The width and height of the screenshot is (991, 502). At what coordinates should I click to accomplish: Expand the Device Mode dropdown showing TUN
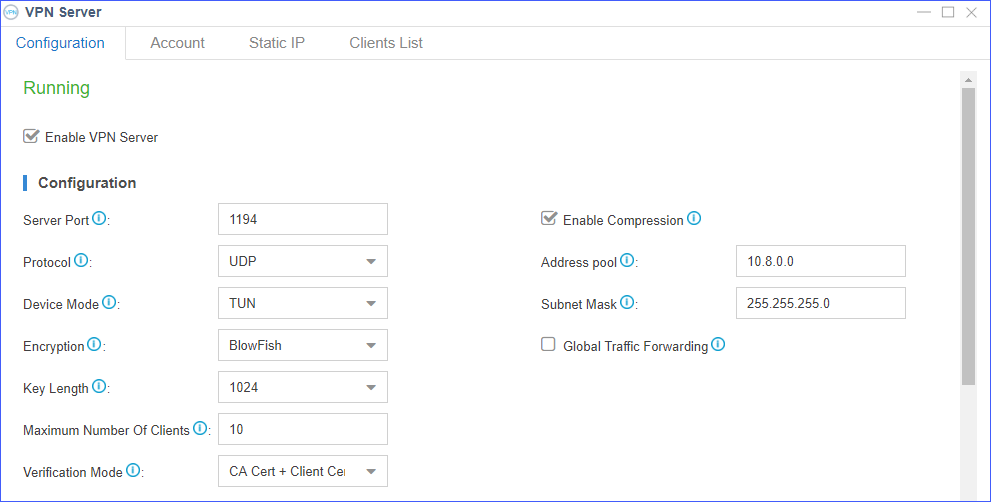[302, 303]
